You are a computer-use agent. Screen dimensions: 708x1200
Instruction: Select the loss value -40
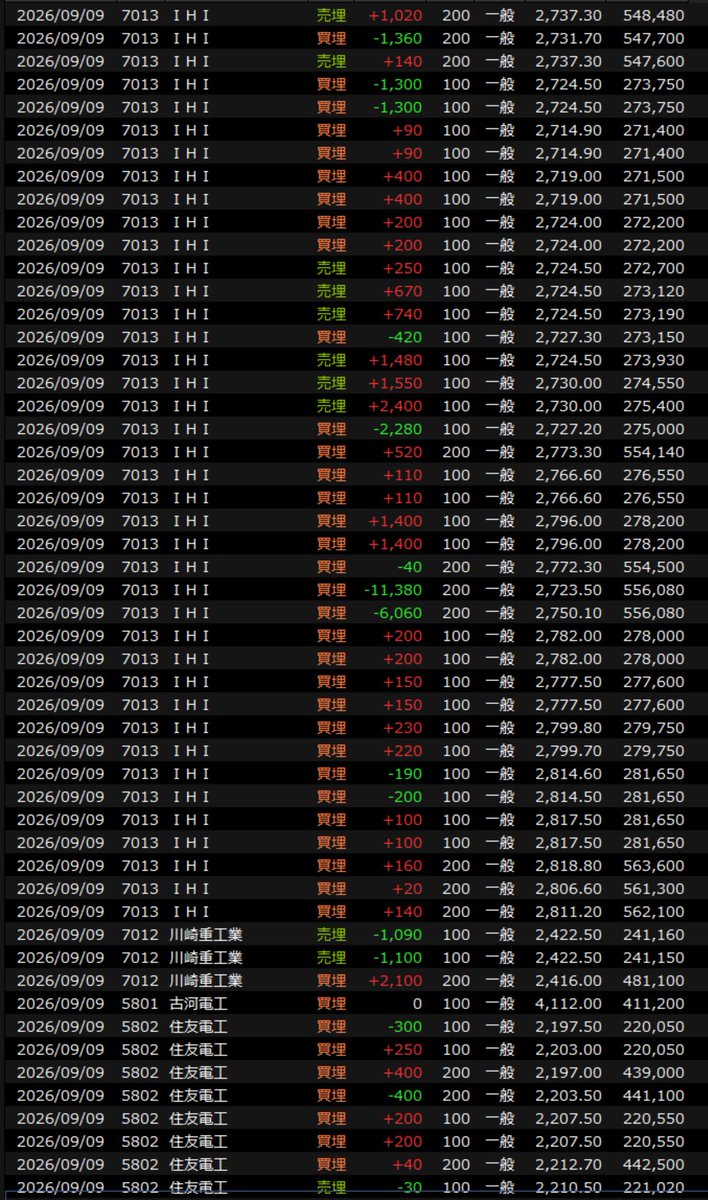(x=409, y=567)
